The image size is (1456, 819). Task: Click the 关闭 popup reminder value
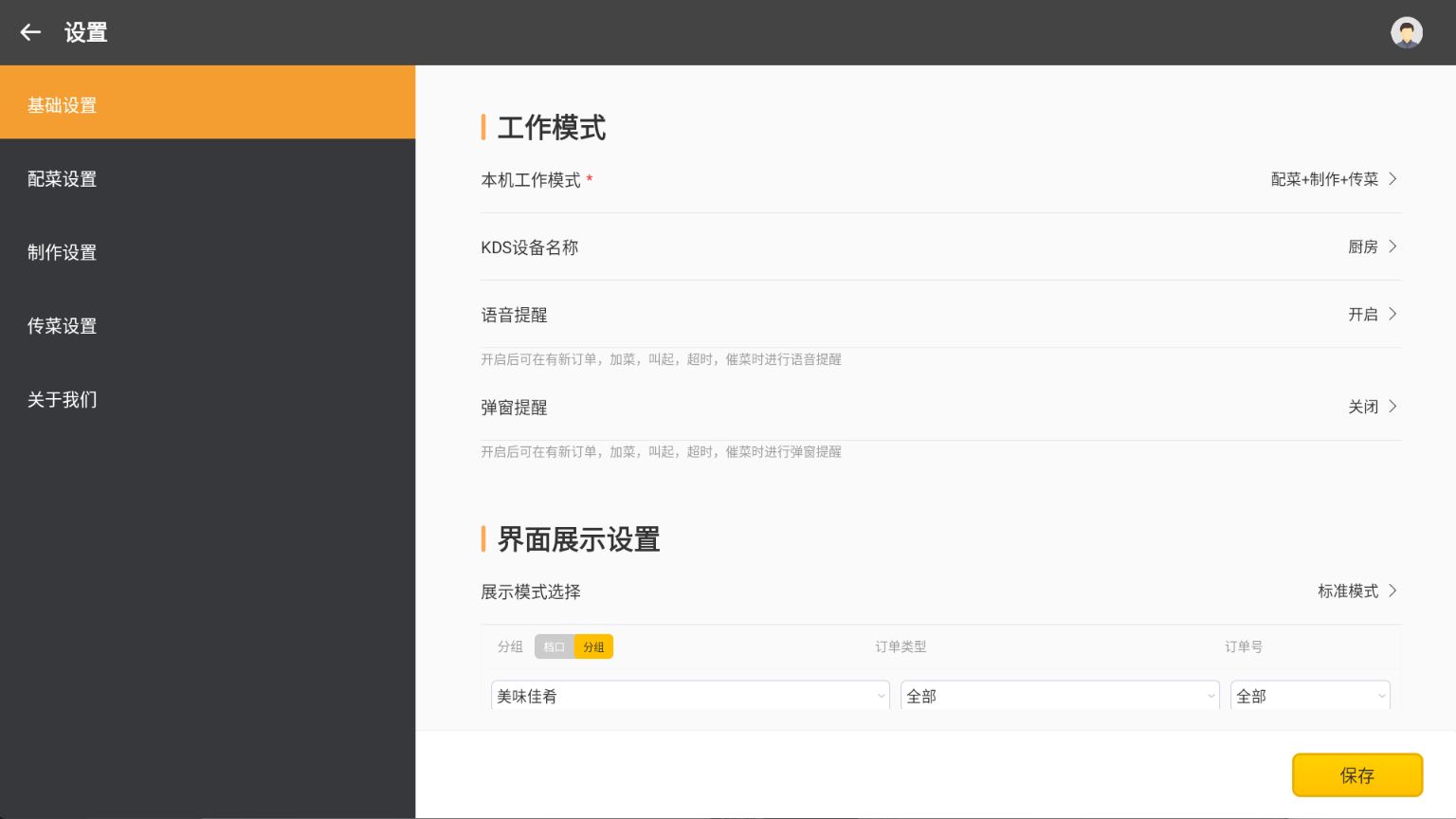click(1363, 407)
